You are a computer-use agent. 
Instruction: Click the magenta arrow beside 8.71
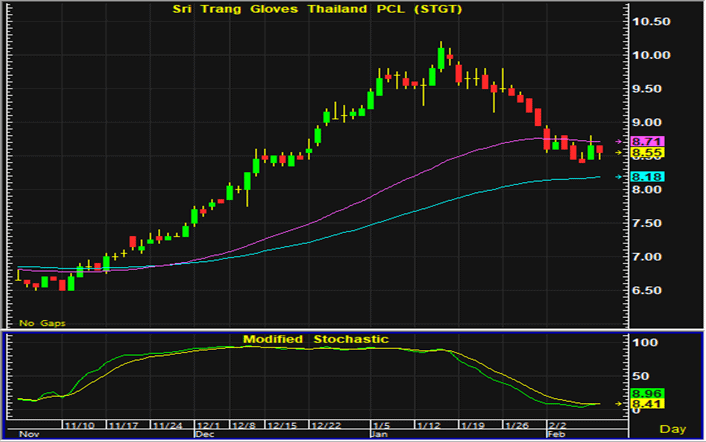[x=621, y=143]
